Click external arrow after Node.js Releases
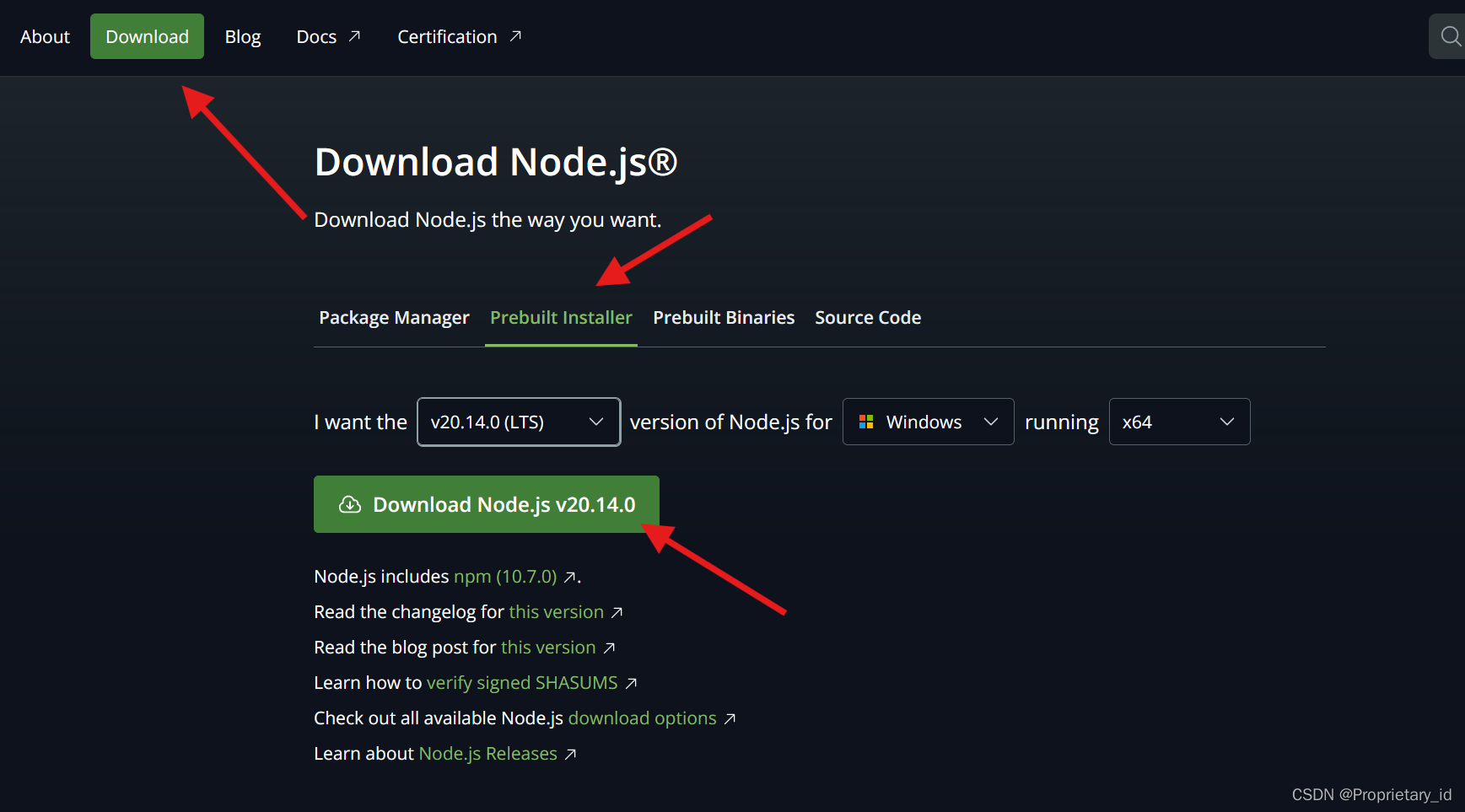This screenshot has height=812, width=1465. [570, 754]
